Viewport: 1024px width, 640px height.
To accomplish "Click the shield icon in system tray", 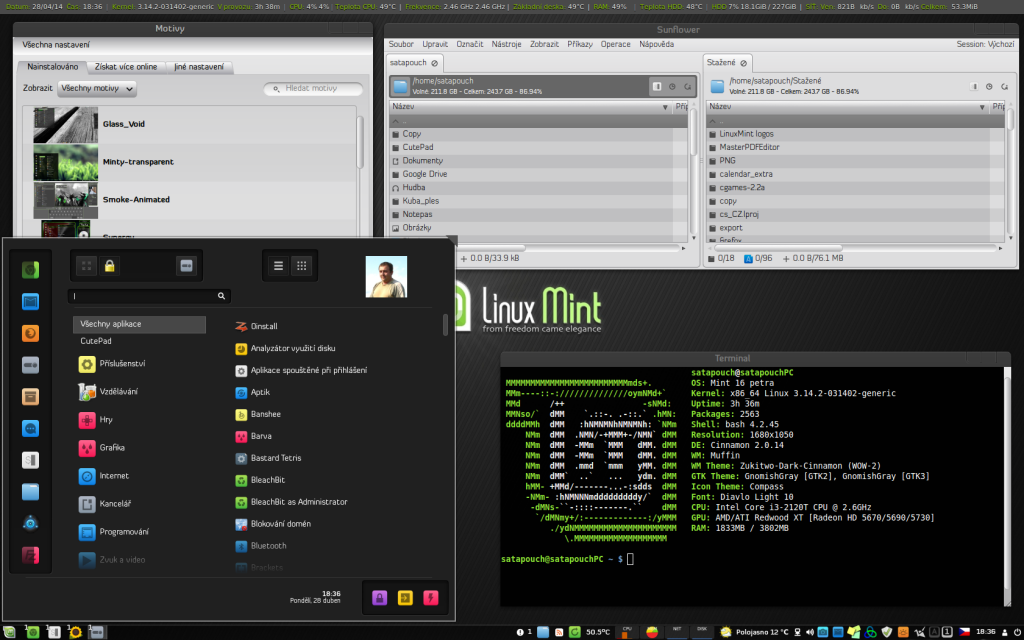I will pos(886,632).
